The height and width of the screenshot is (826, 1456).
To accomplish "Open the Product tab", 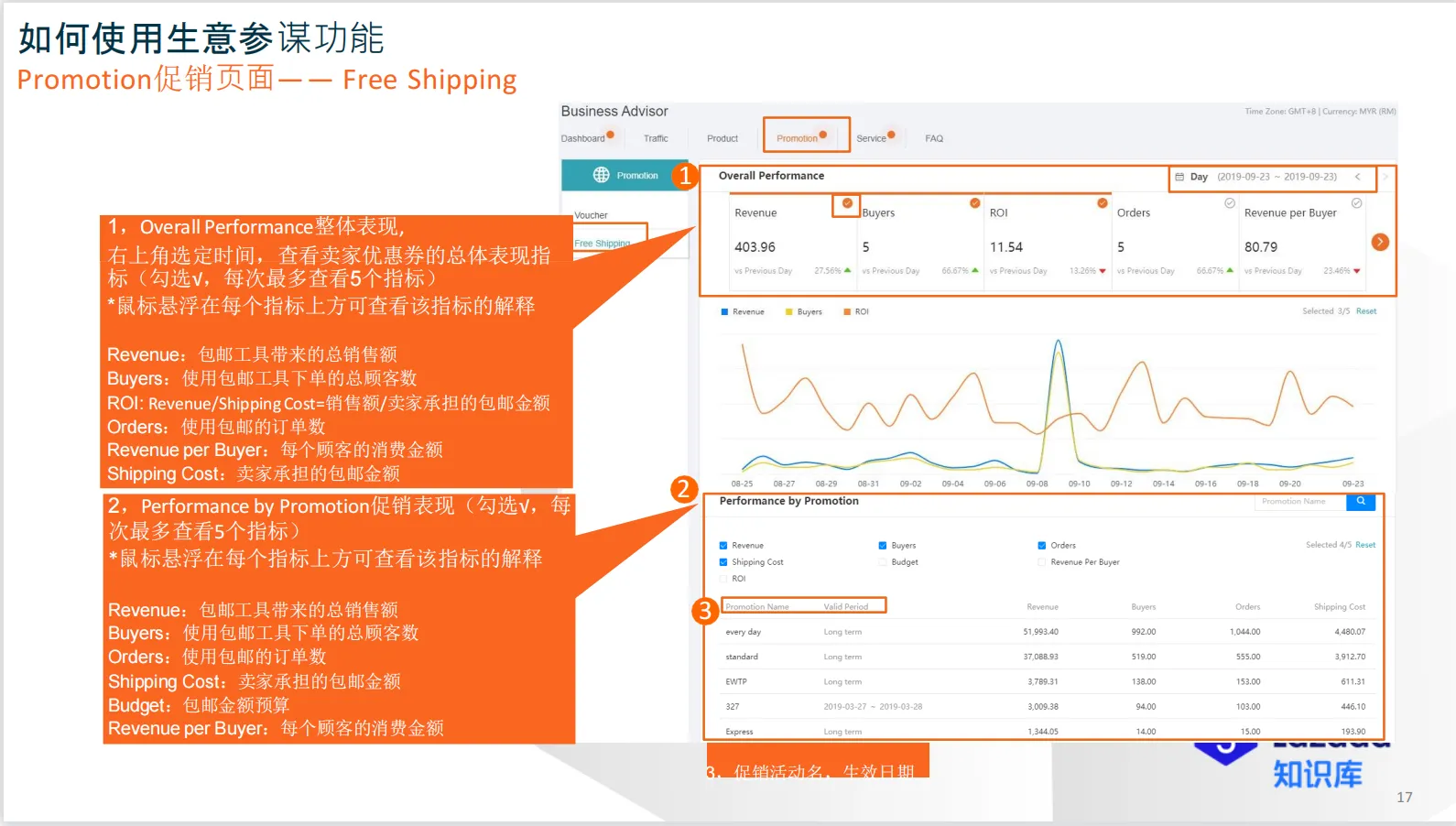I will pos(723,139).
